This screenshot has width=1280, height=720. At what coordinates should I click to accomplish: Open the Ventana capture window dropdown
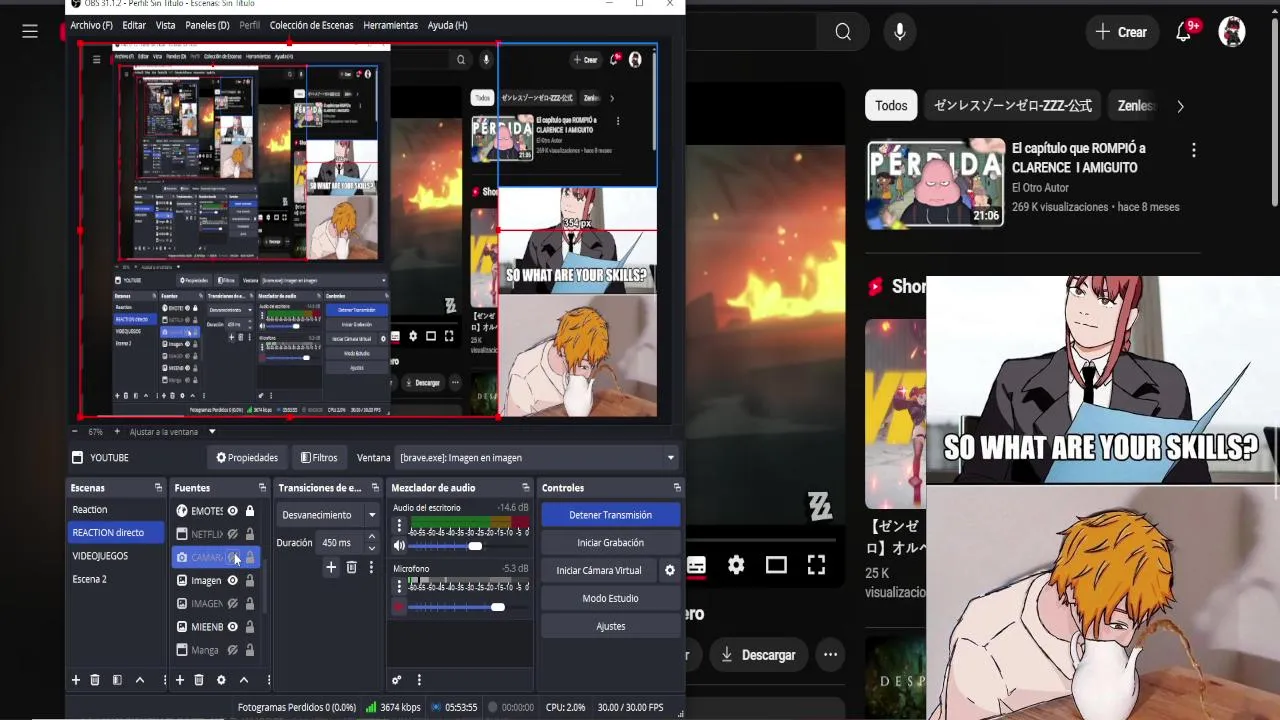(x=537, y=458)
